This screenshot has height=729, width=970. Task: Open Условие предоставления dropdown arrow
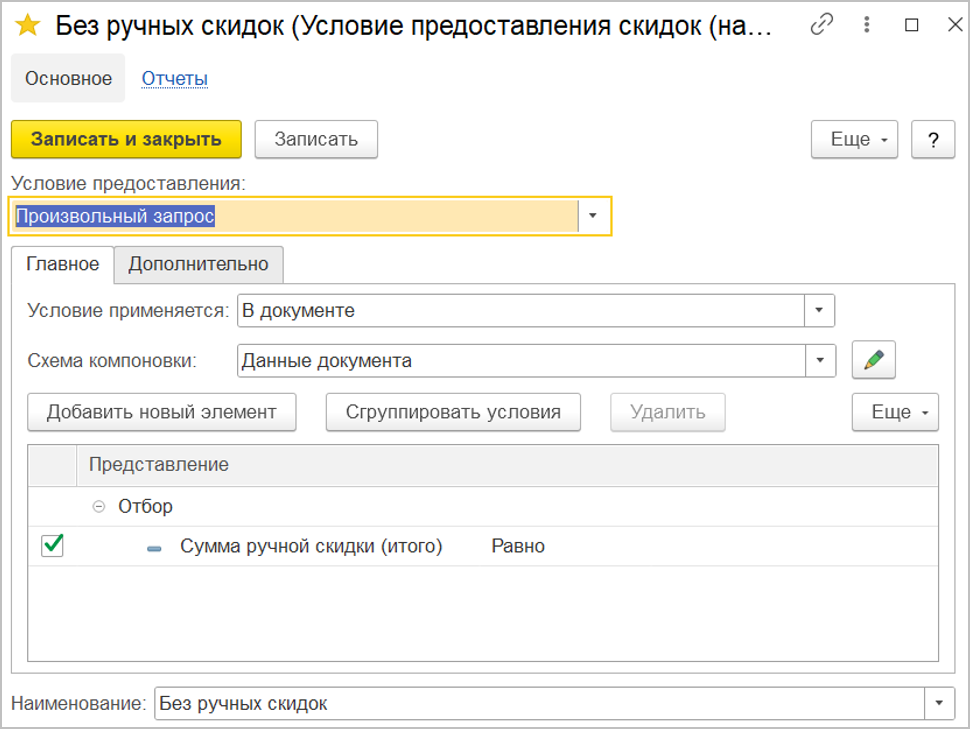(593, 216)
